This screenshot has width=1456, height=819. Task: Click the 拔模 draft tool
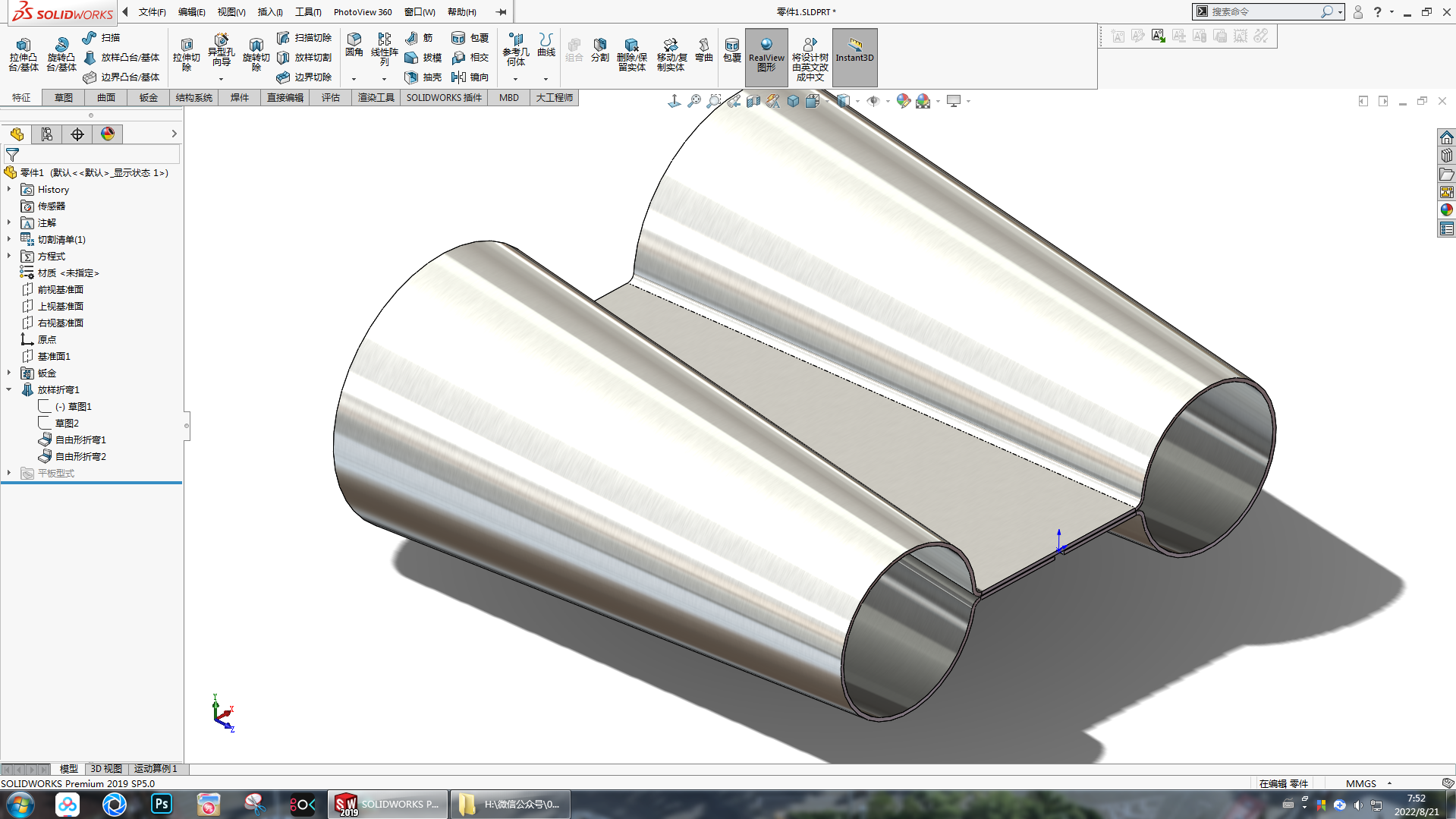coord(423,57)
